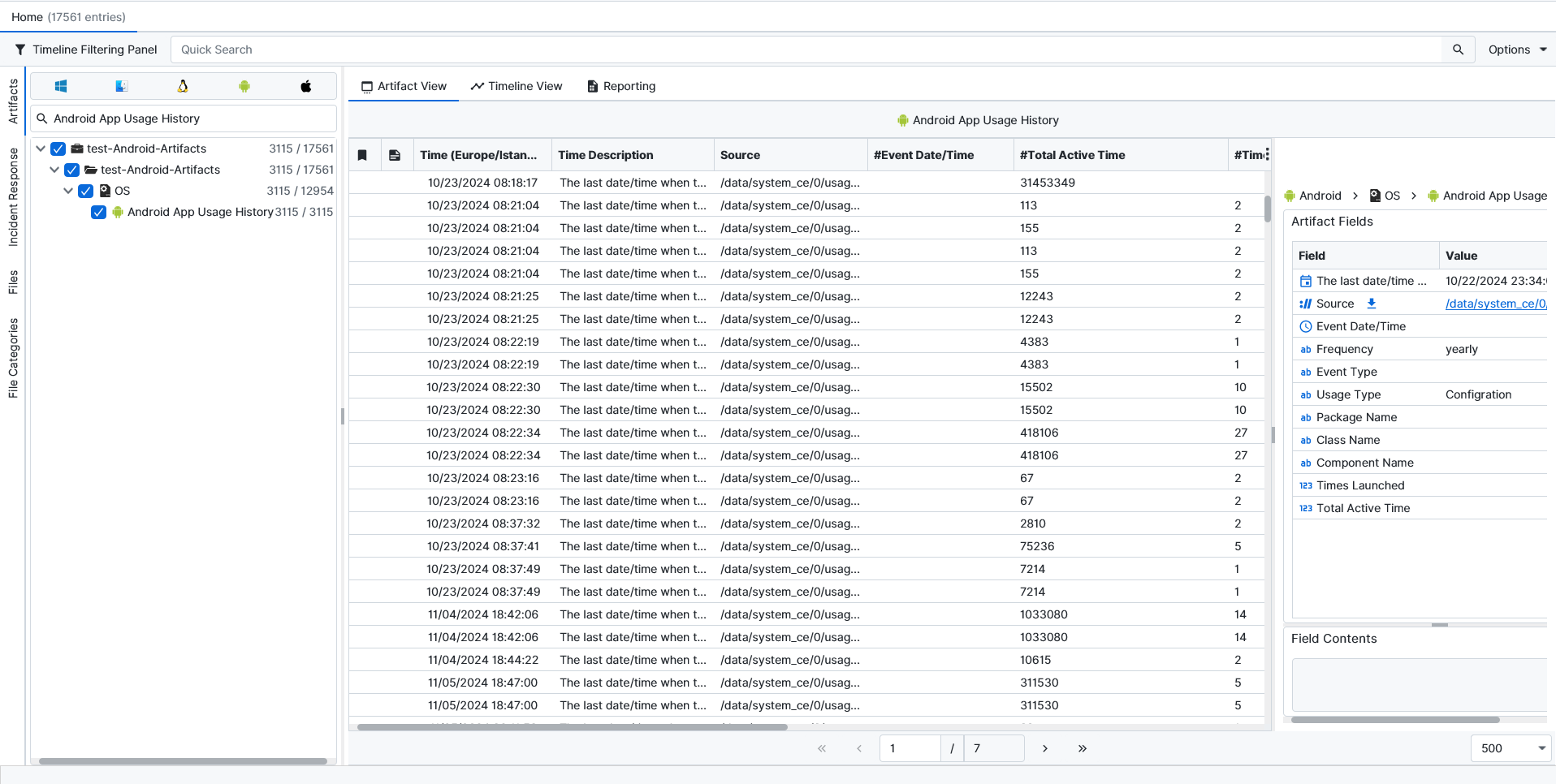Toggle the Android App Usage History checkbox

pos(99,212)
